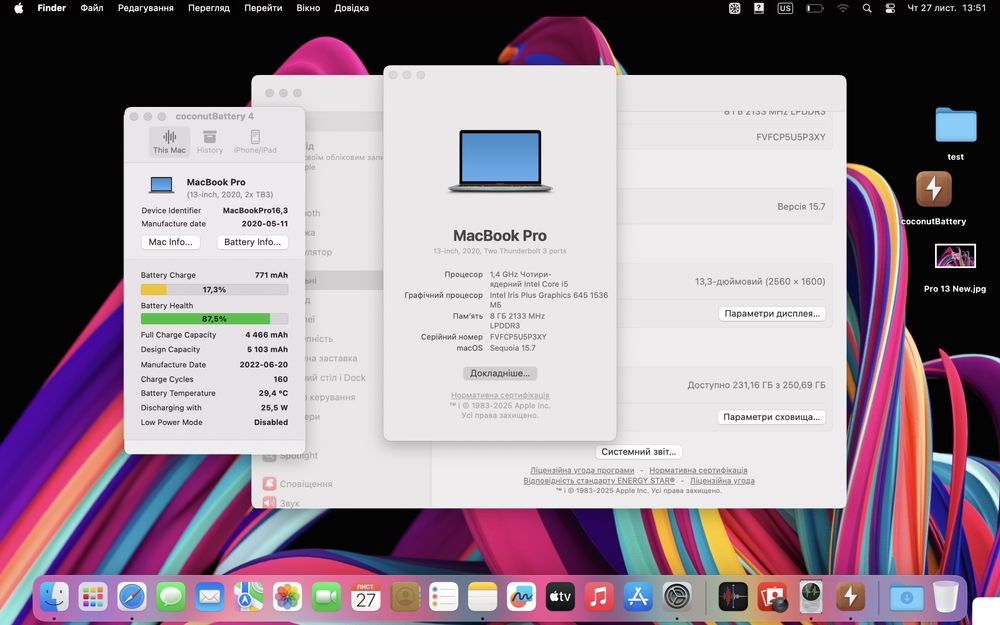Image resolution: width=1000 pixels, height=625 pixels.
Task: Open Photos from the Dock
Action: point(288,597)
